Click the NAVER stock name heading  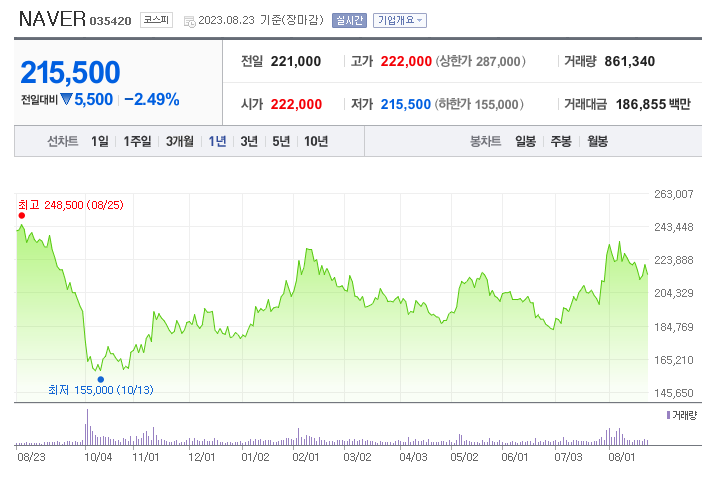pyautogui.click(x=52, y=19)
